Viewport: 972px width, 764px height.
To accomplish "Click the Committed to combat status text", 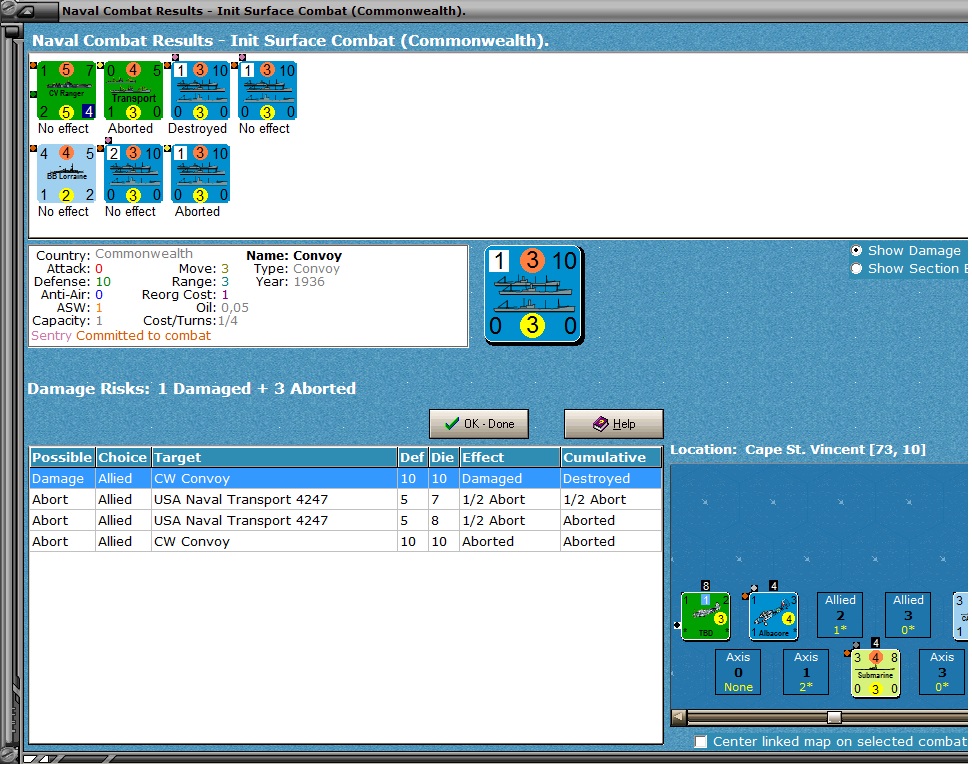I will [x=143, y=335].
